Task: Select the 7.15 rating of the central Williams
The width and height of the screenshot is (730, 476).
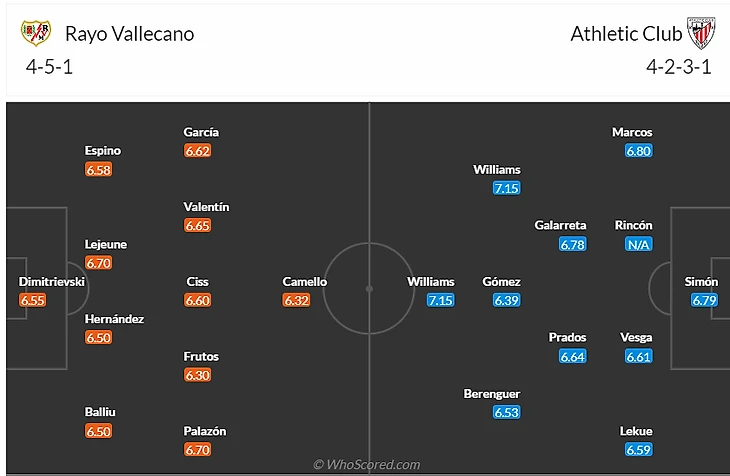Action: [x=440, y=300]
